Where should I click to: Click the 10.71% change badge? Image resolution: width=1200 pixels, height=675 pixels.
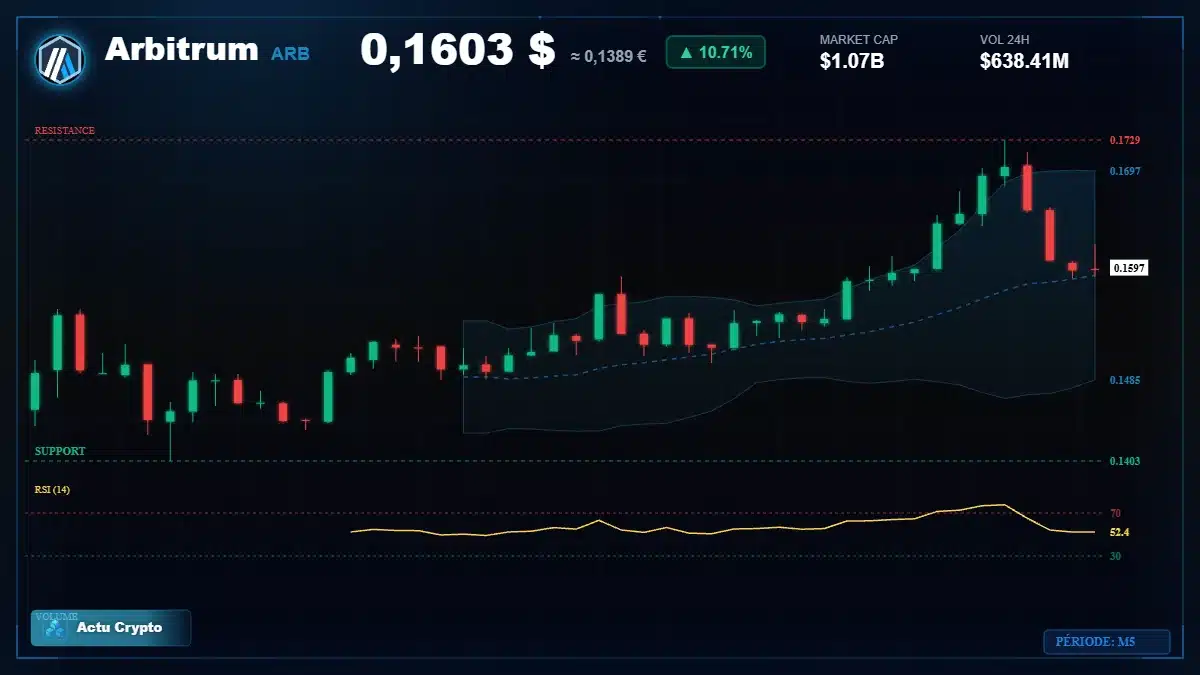click(715, 52)
